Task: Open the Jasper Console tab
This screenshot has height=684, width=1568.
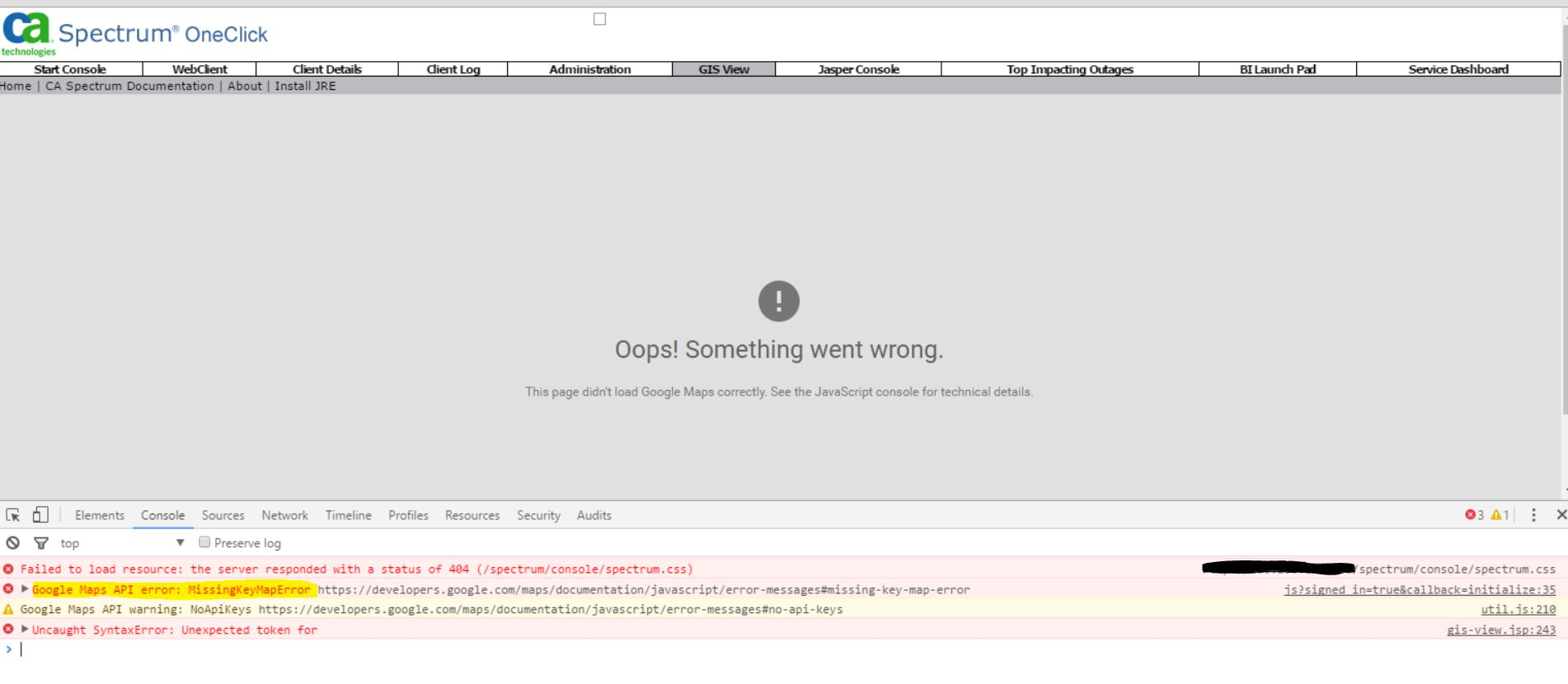Action: click(858, 69)
